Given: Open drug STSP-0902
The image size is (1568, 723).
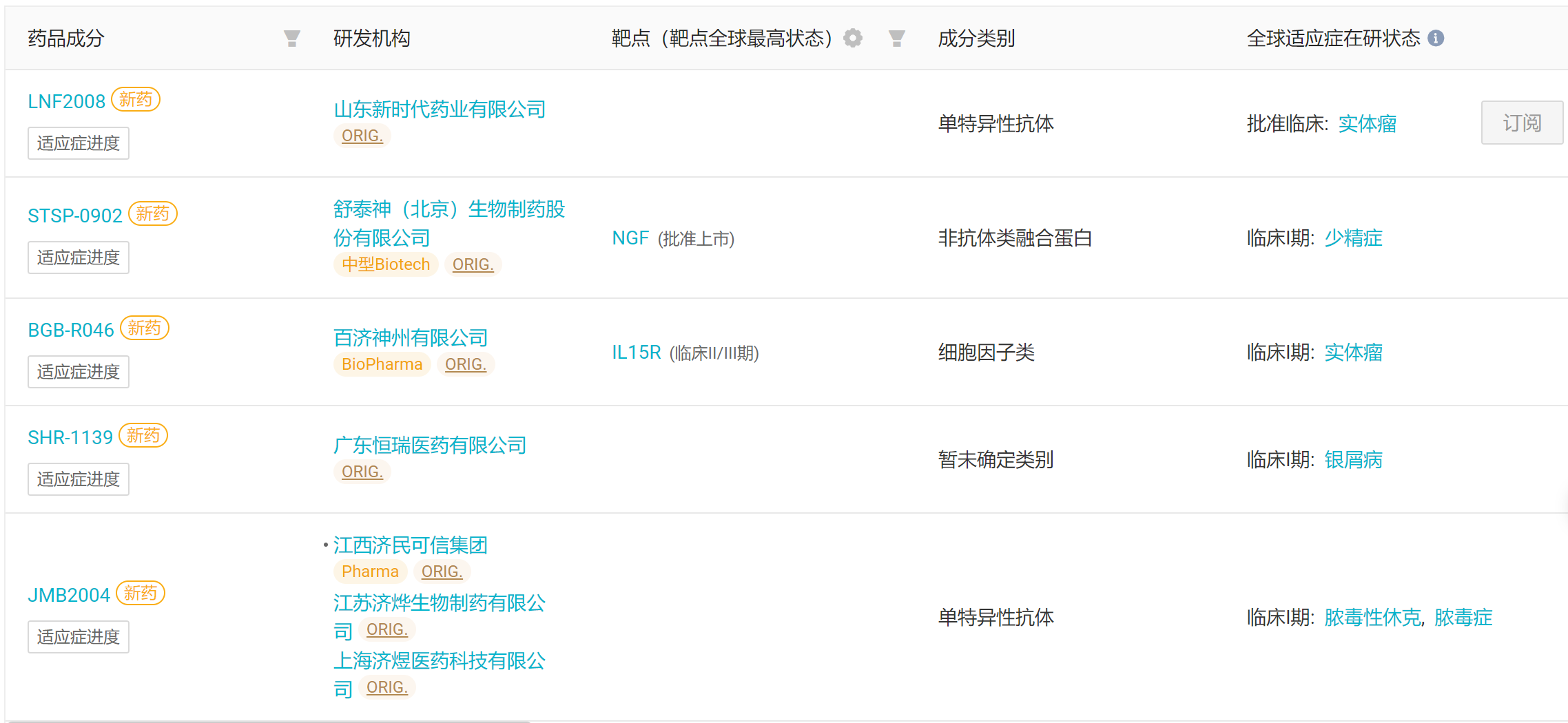Looking at the screenshot, I should coord(74,216).
